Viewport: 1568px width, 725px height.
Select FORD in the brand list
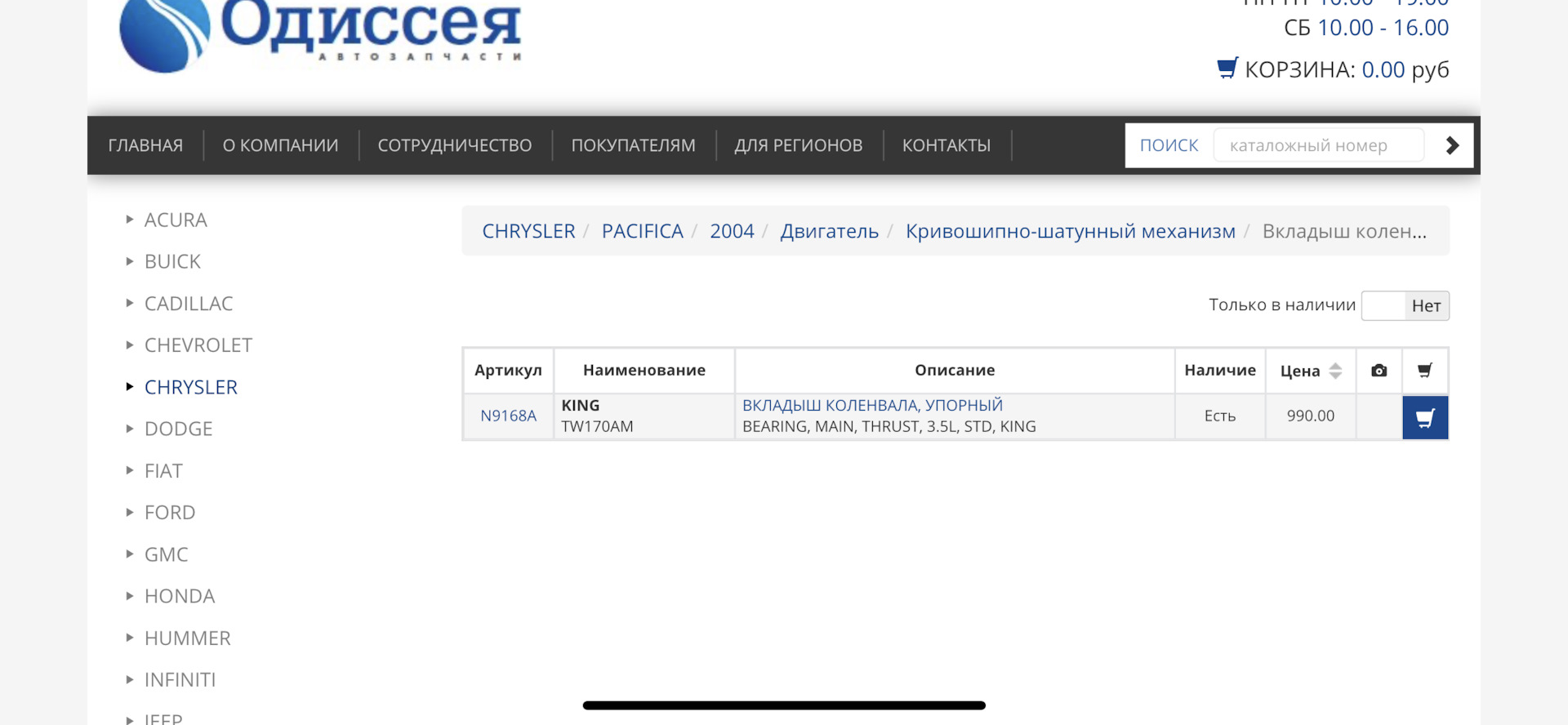click(170, 512)
